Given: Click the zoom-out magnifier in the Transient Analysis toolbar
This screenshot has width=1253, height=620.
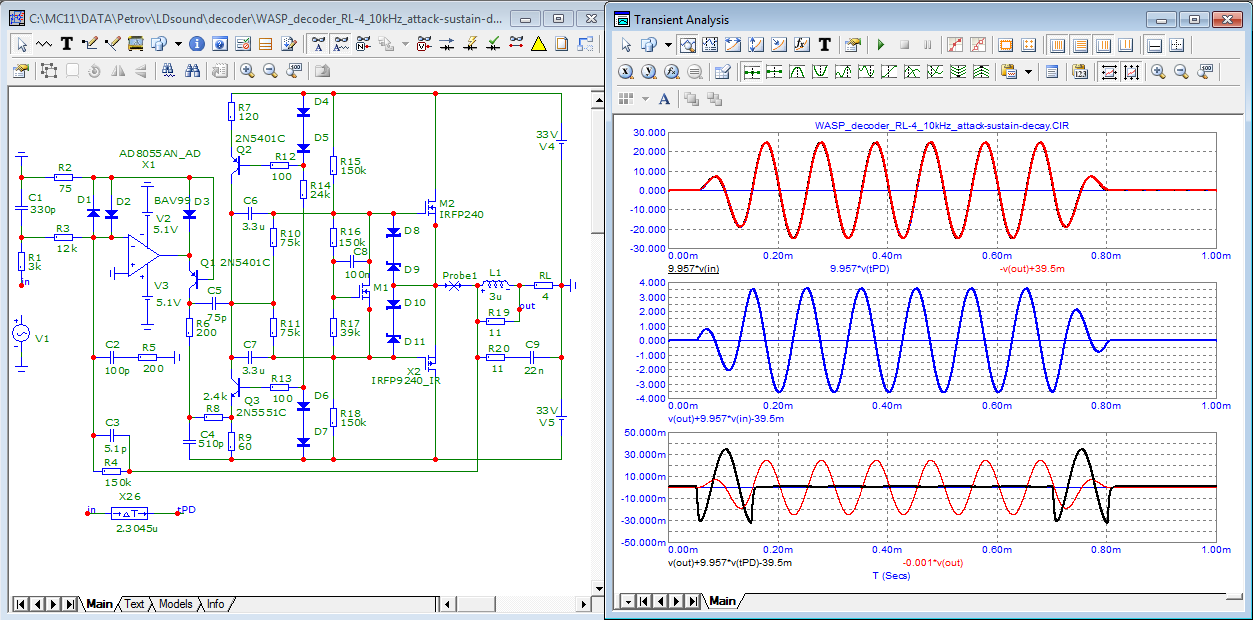Looking at the screenshot, I should tap(1181, 72).
